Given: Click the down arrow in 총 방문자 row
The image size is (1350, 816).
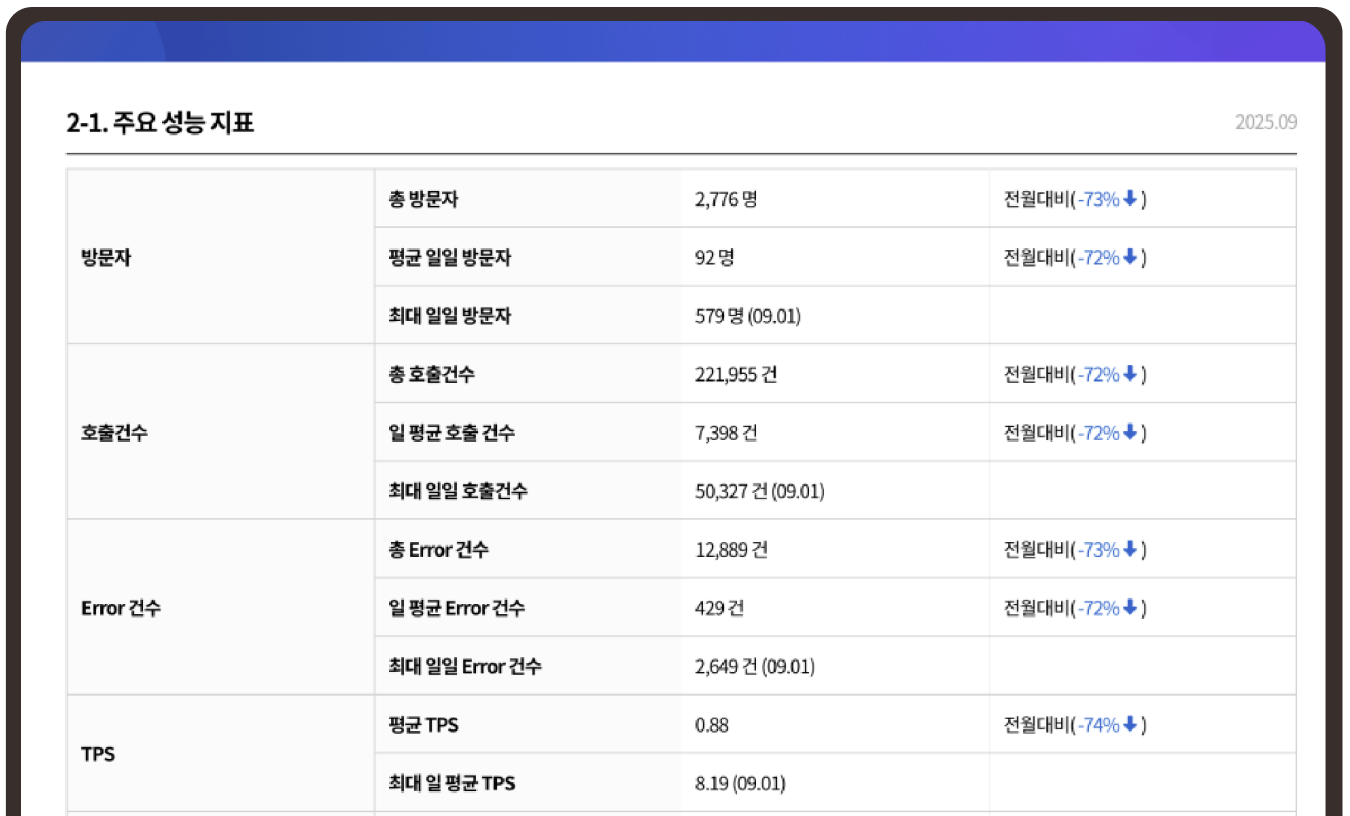Looking at the screenshot, I should click(x=1130, y=199).
